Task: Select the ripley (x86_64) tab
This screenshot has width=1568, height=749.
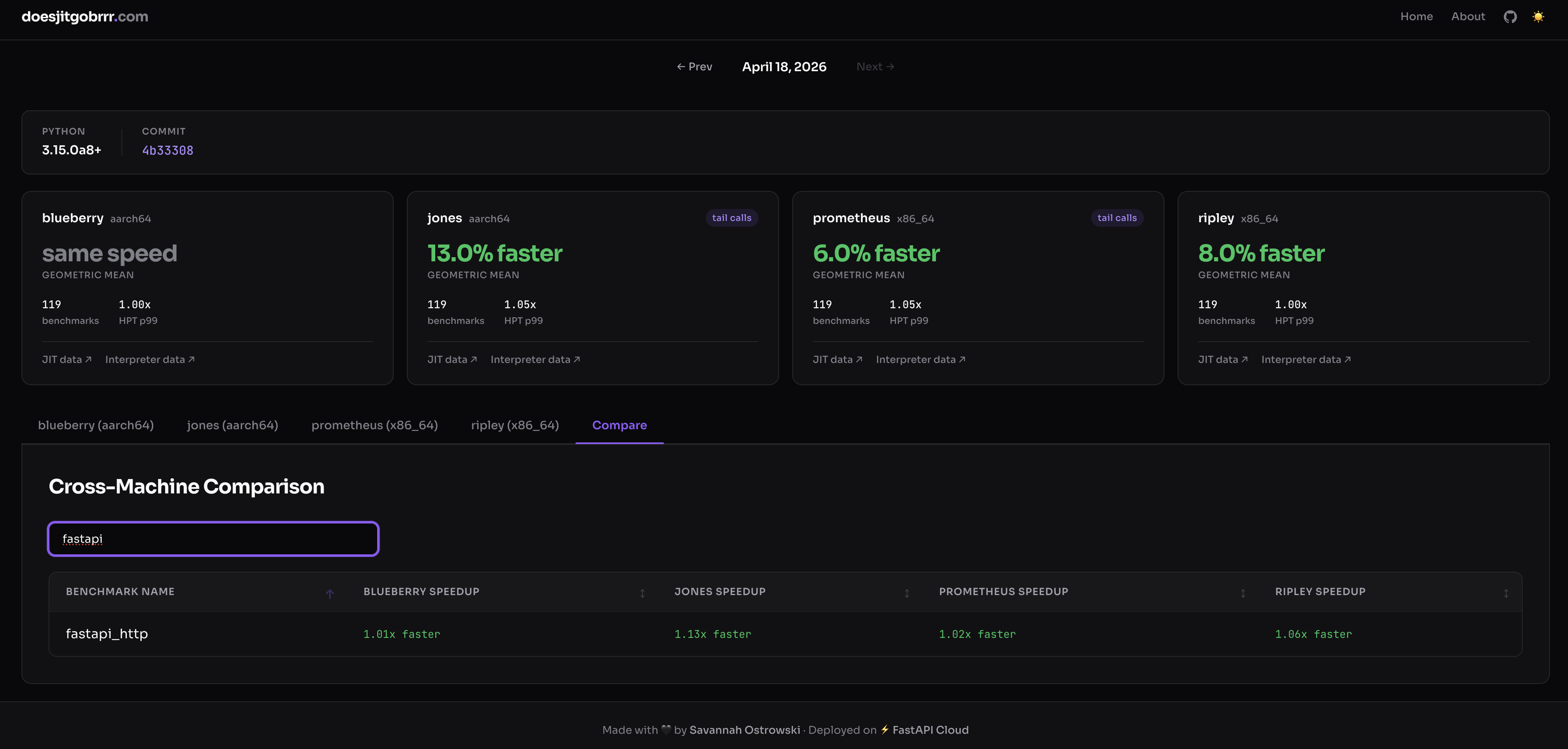Action: (x=514, y=425)
